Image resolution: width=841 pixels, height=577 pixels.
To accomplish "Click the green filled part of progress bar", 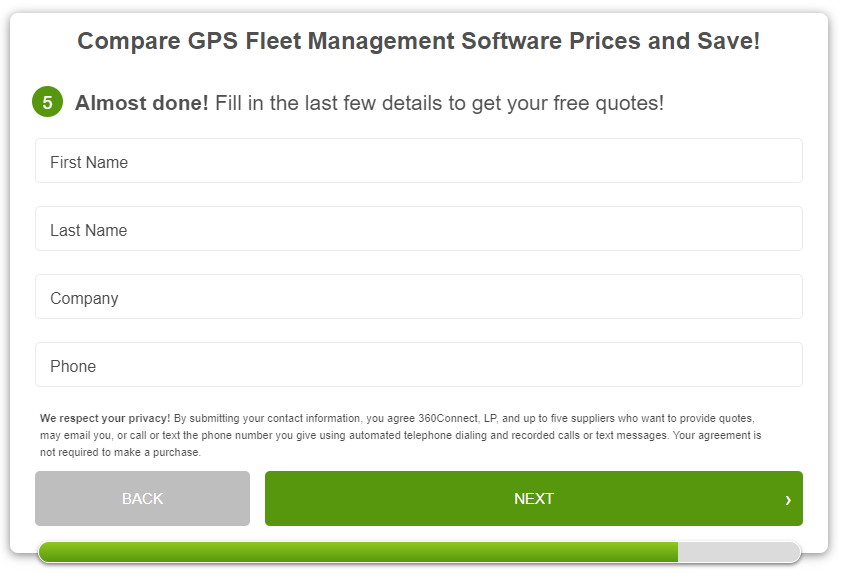I will (x=360, y=552).
